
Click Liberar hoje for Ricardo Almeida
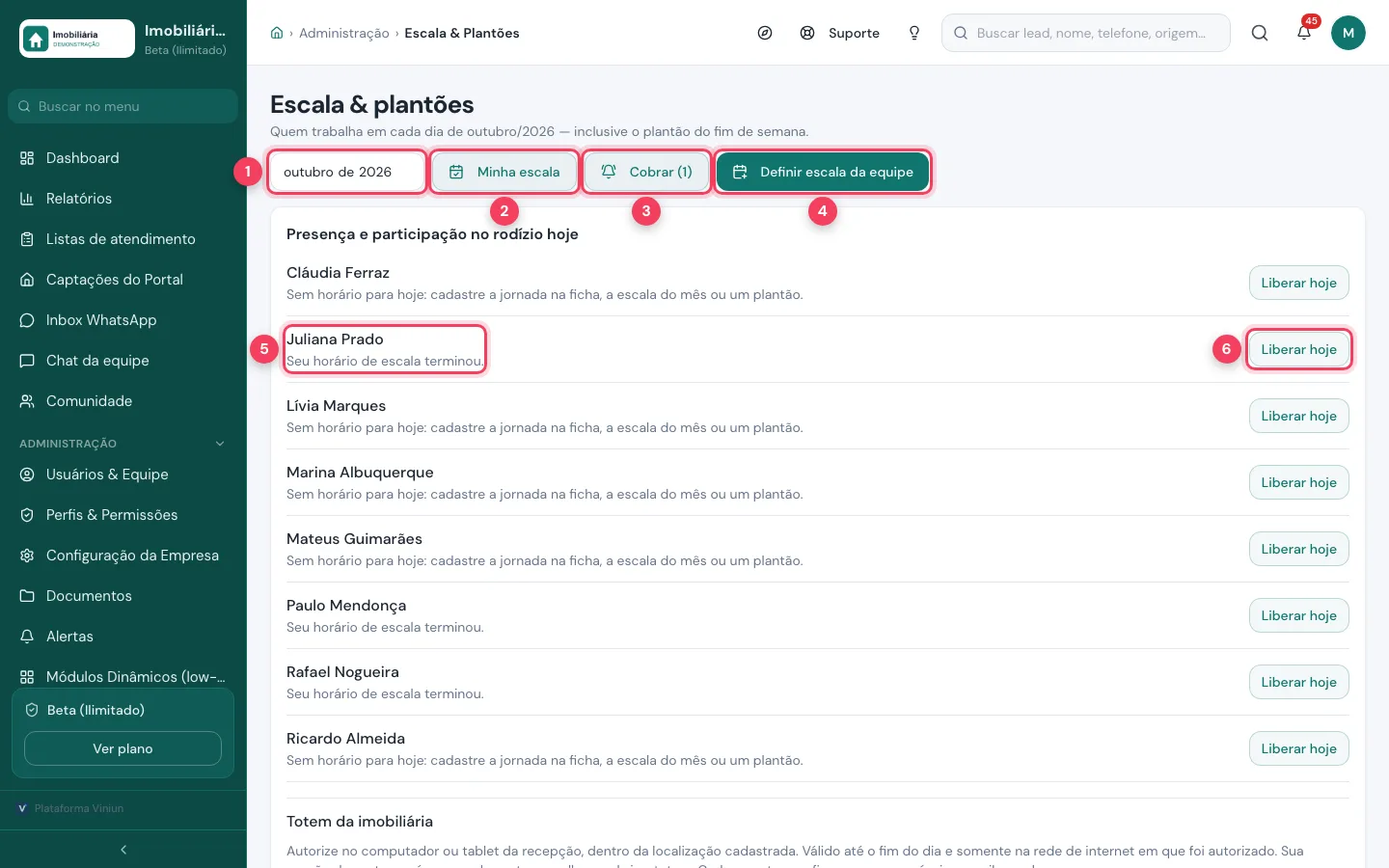click(x=1299, y=748)
